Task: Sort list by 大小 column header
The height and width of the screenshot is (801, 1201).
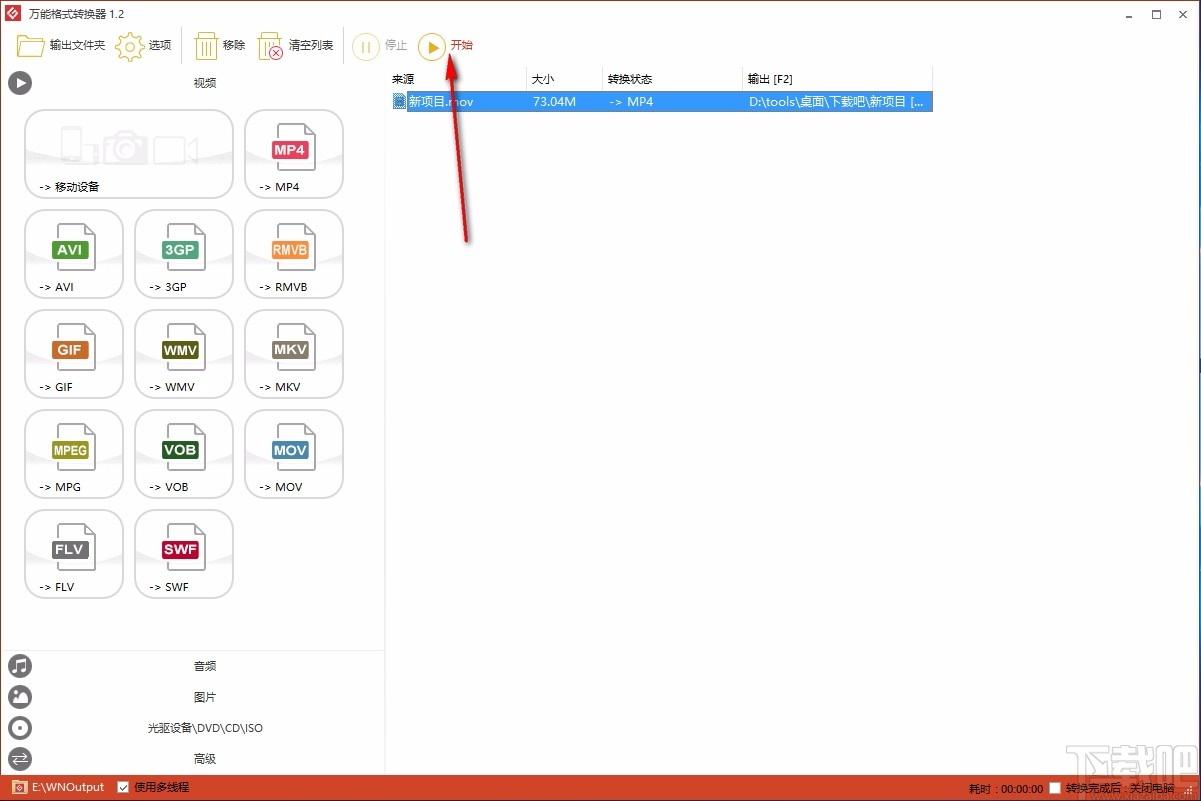Action: tap(564, 79)
